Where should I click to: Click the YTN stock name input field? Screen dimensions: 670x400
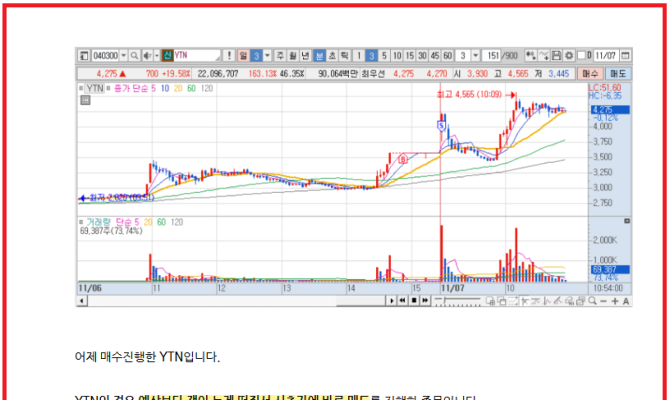click(194, 55)
